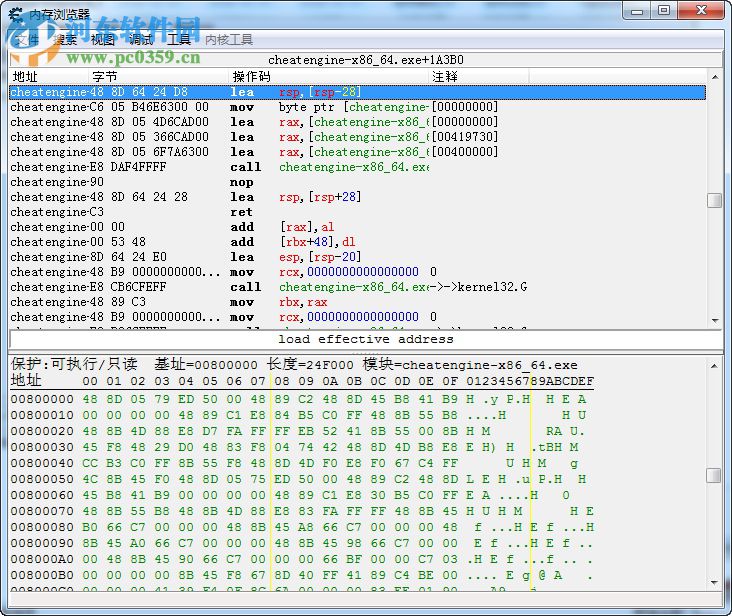Select the row with bytes 48 8D 05 6F7A6300
This screenshot has height=616, width=732.
click(x=357, y=152)
